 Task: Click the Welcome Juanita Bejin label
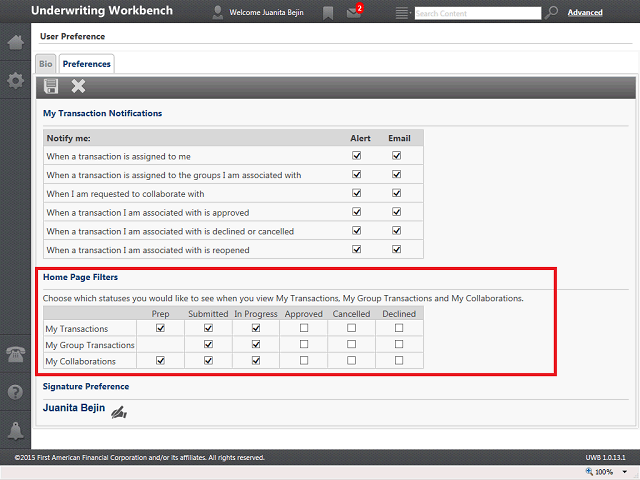point(266,13)
